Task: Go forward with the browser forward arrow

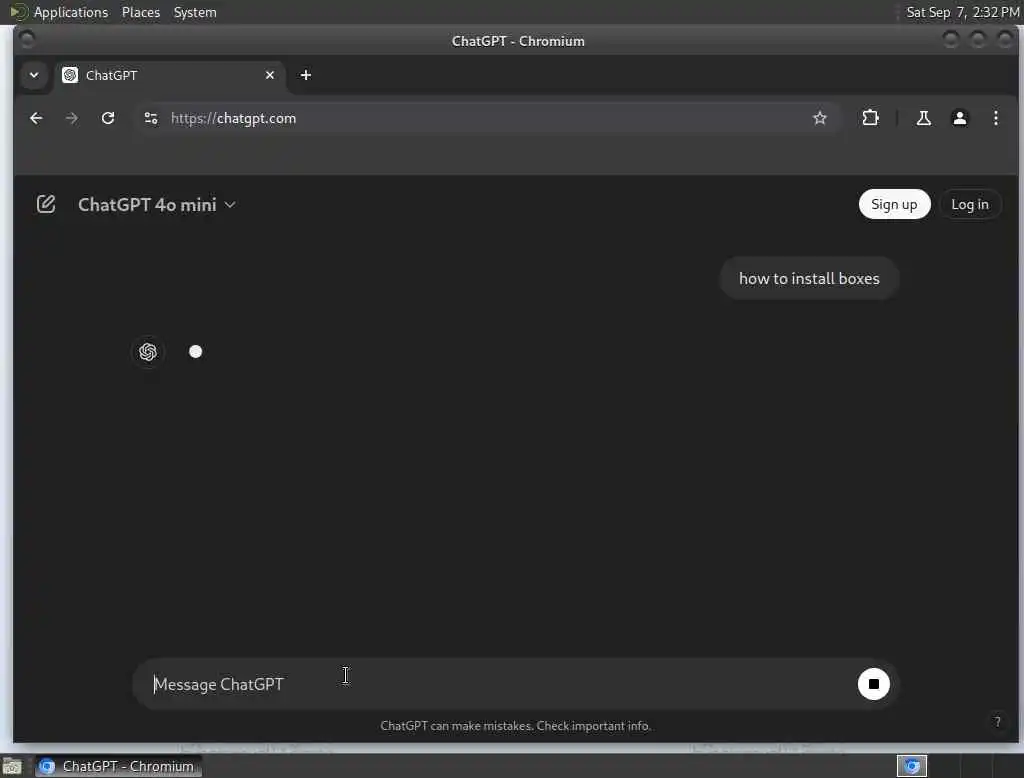Action: [72, 118]
